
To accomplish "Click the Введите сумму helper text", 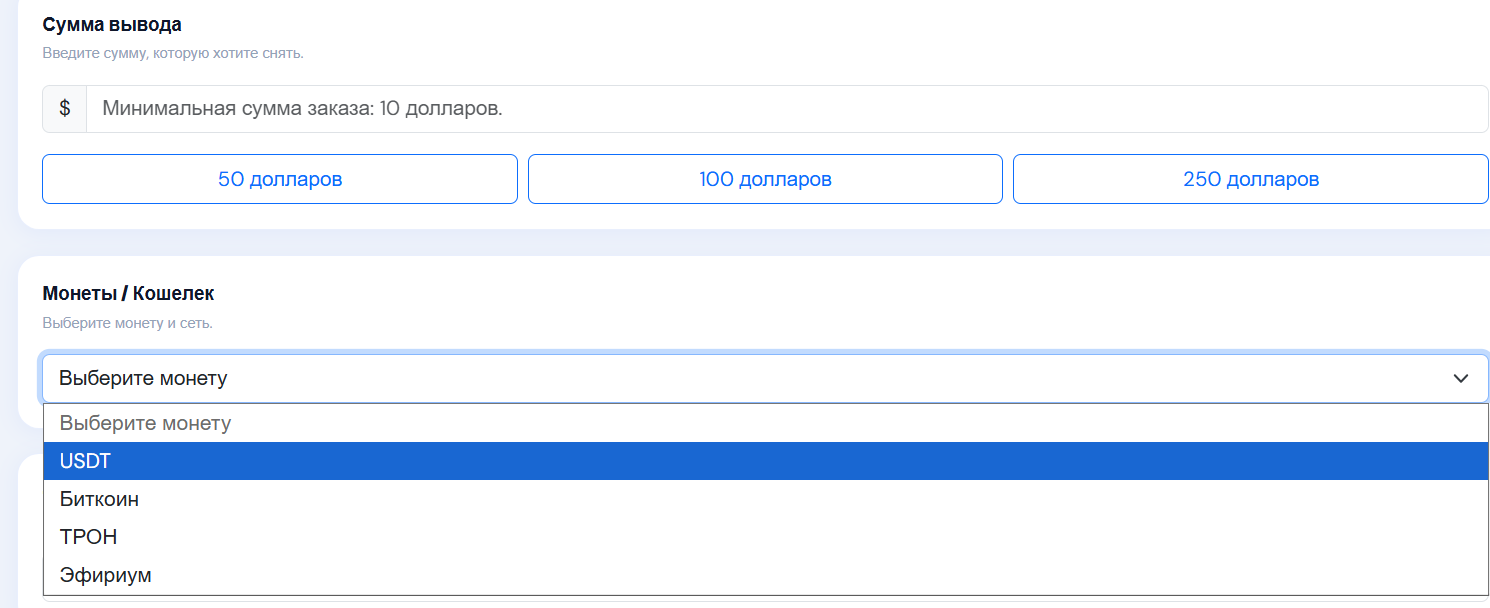I will [173, 53].
